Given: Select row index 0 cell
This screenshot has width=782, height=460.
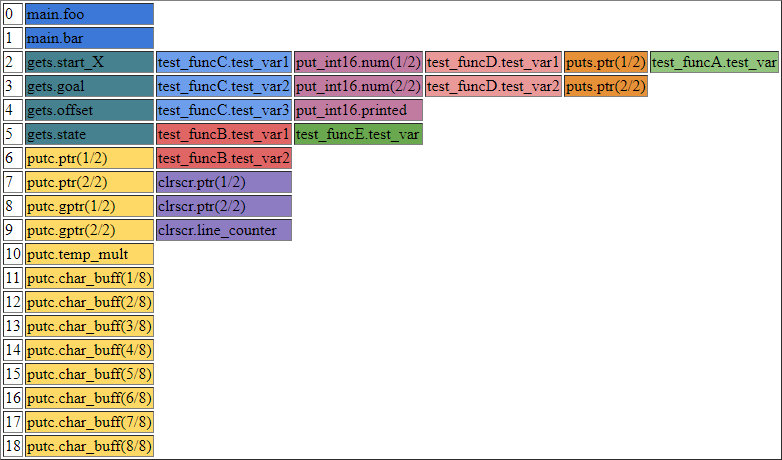Looking at the screenshot, I should (x=13, y=14).
